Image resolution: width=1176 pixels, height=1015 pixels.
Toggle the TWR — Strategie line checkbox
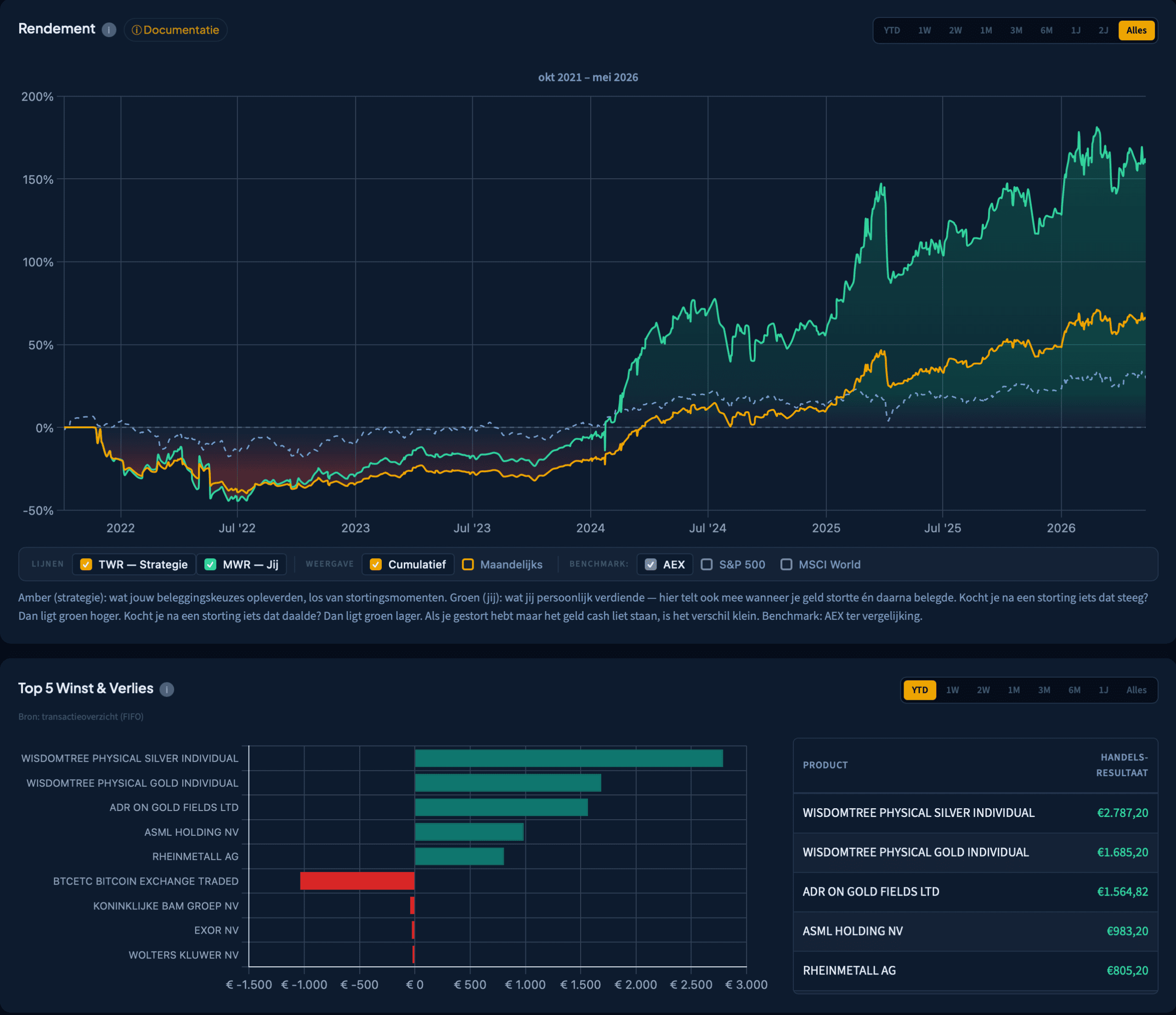86,564
